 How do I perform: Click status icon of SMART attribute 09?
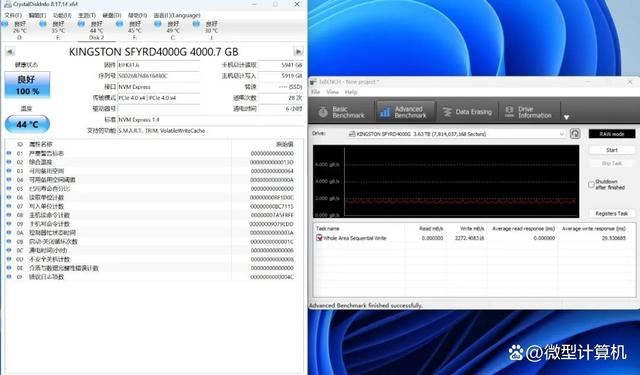[x=9, y=224]
